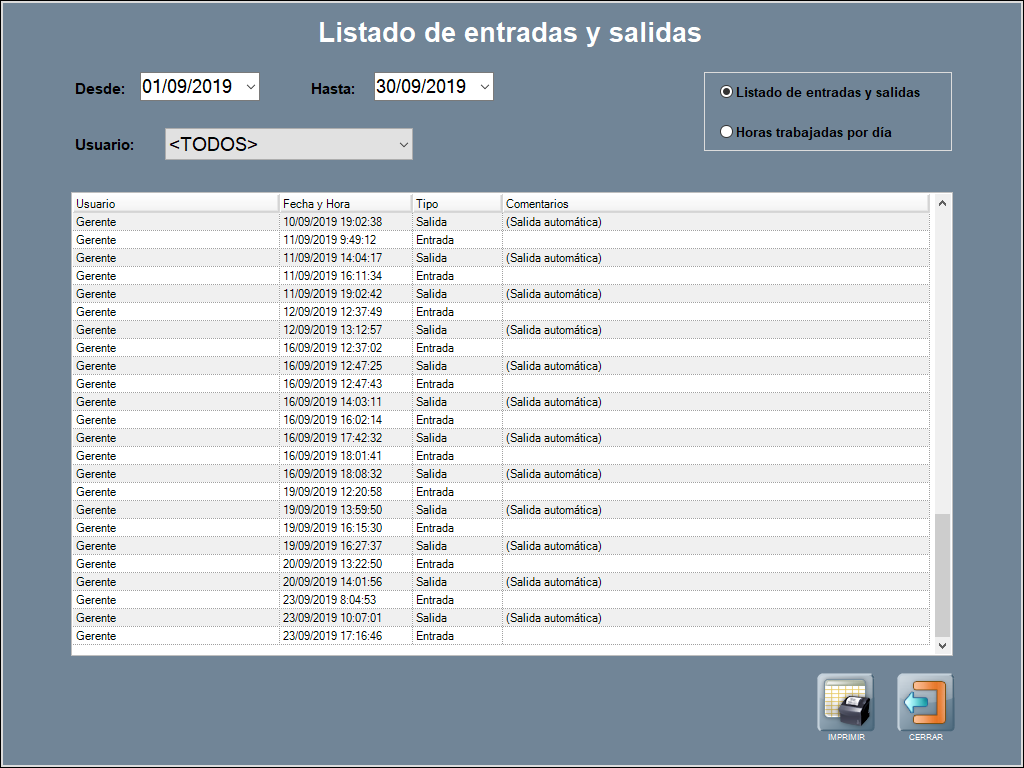
Task: Expand the Usuario <TODOS> combo box
Action: click(x=403, y=145)
